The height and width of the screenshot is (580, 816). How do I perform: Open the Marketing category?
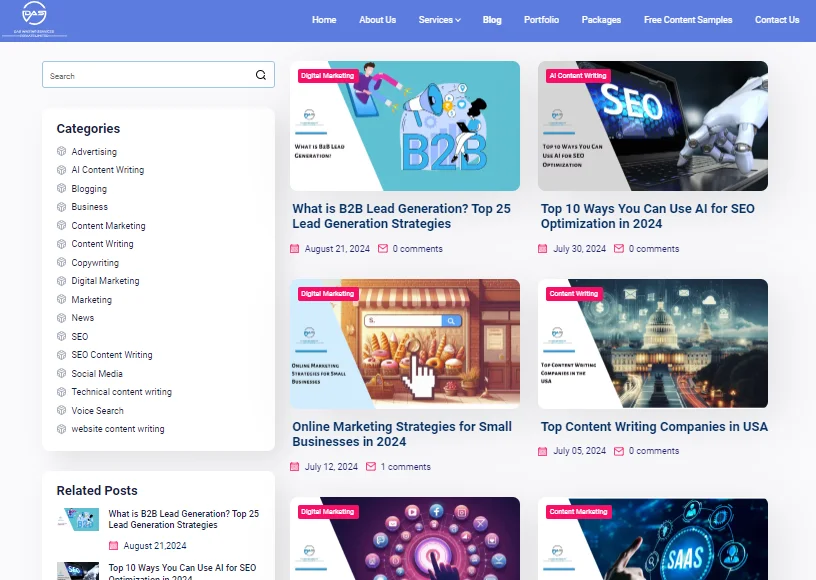91,300
